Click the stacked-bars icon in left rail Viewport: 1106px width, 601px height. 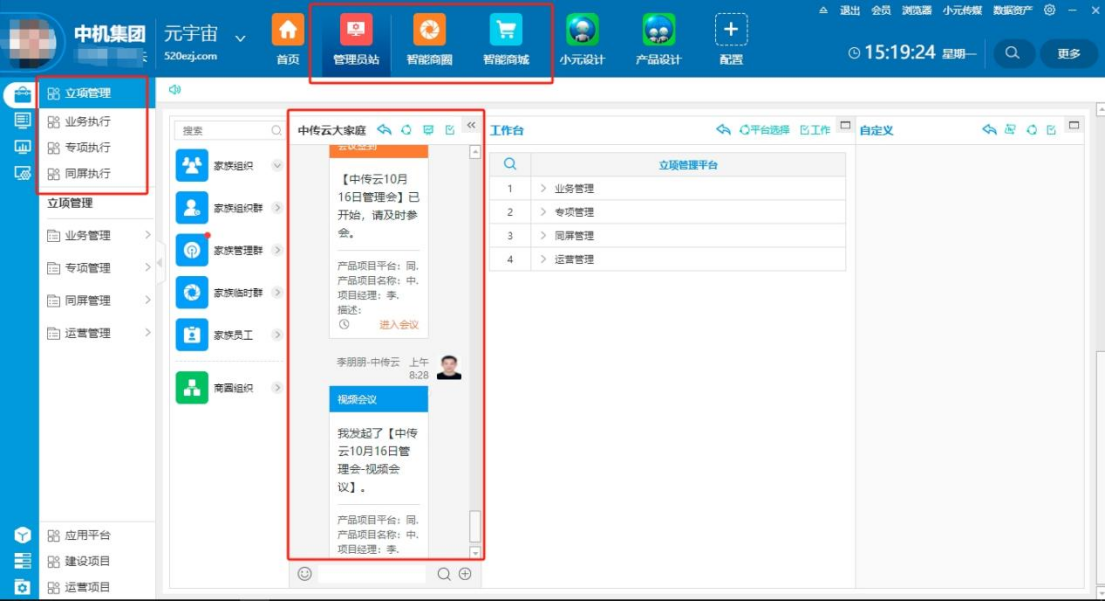pyautogui.click(x=22, y=561)
